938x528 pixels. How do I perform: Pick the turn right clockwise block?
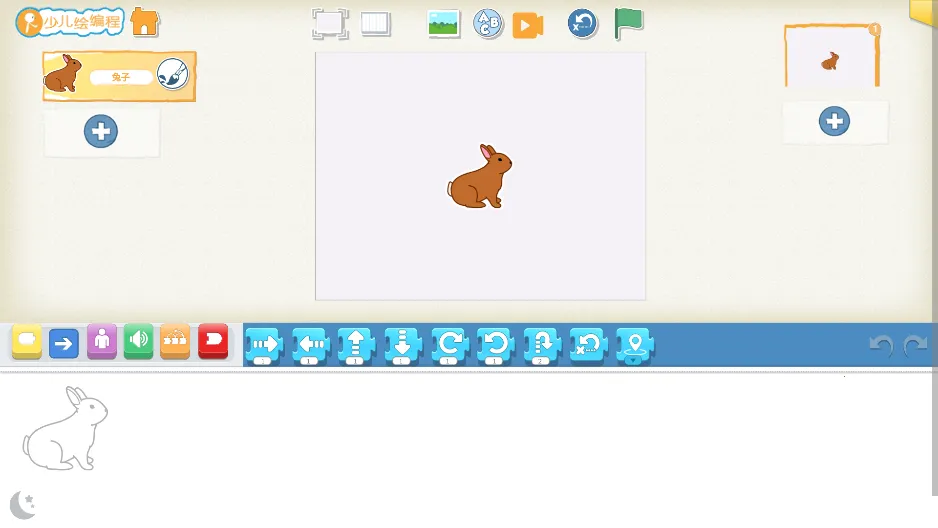pyautogui.click(x=449, y=346)
